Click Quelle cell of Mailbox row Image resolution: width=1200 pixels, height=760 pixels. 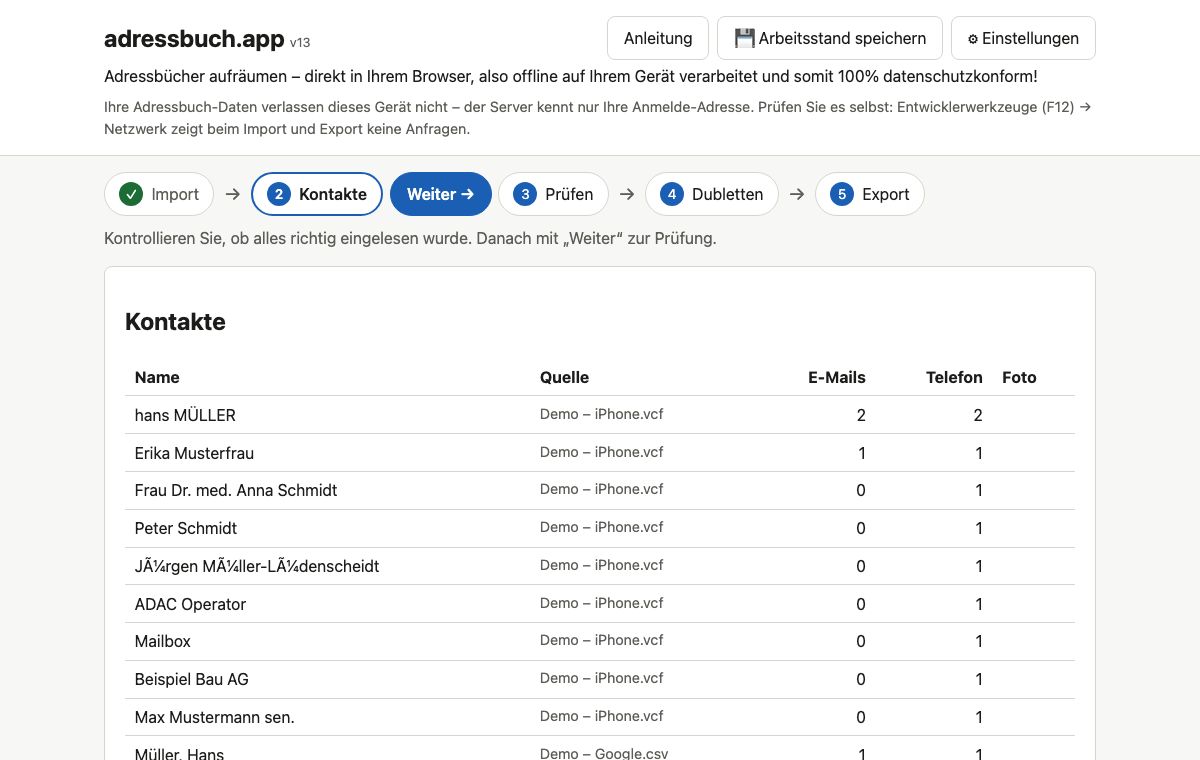click(602, 640)
